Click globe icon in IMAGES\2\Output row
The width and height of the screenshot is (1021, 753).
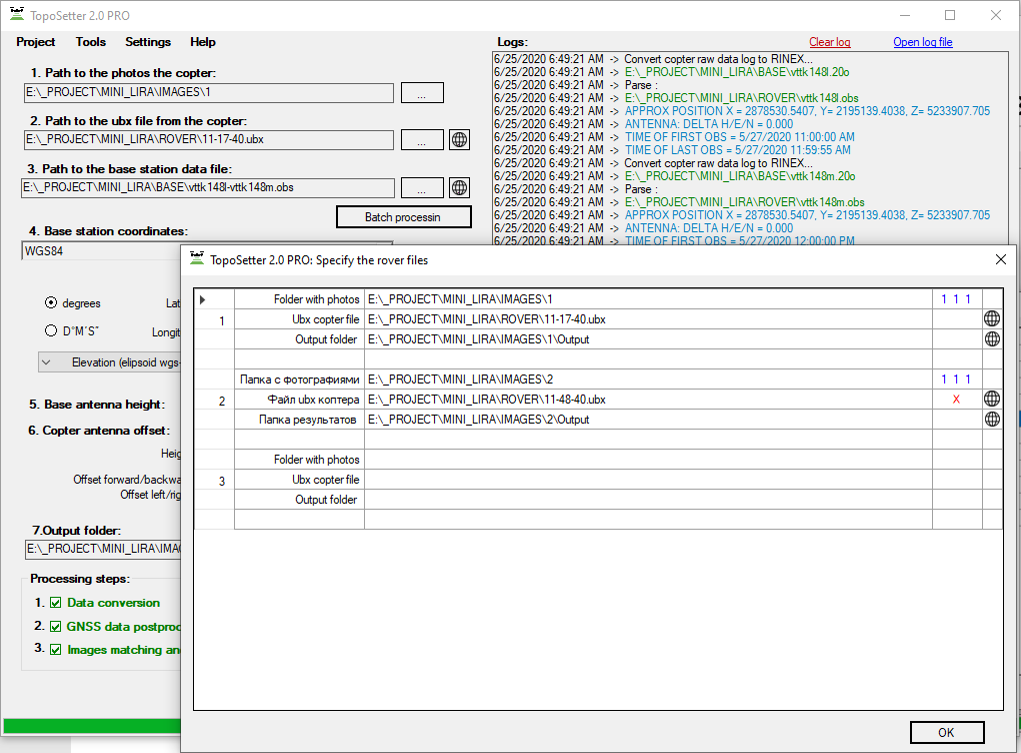point(992,419)
